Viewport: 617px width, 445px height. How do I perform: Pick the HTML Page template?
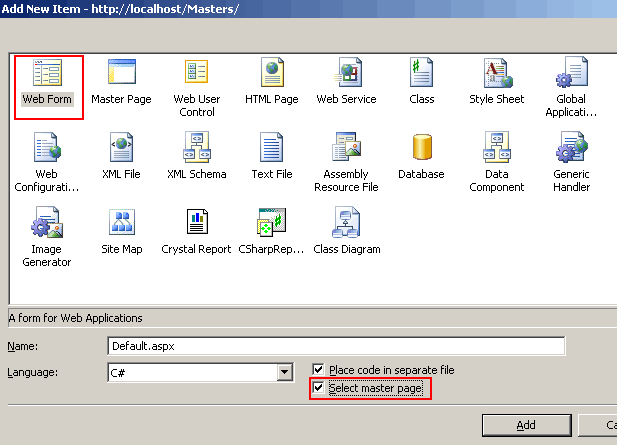pyautogui.click(x=272, y=74)
